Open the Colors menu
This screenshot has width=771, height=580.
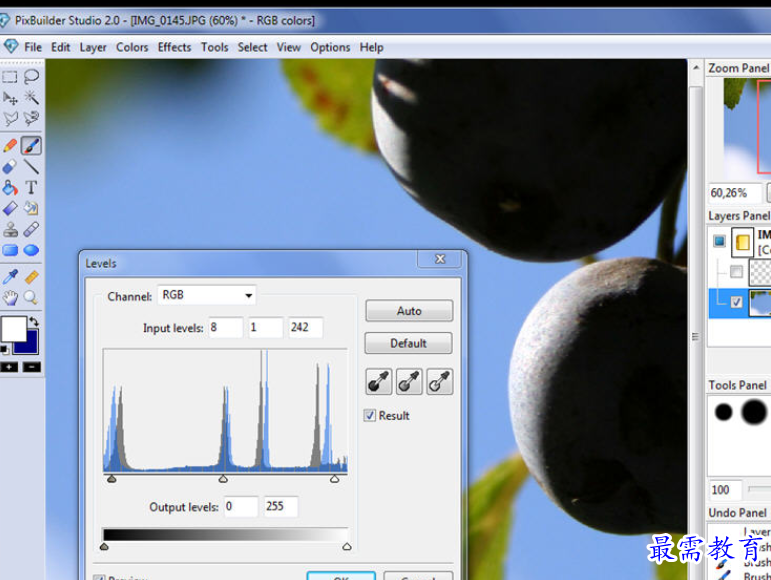[132, 47]
